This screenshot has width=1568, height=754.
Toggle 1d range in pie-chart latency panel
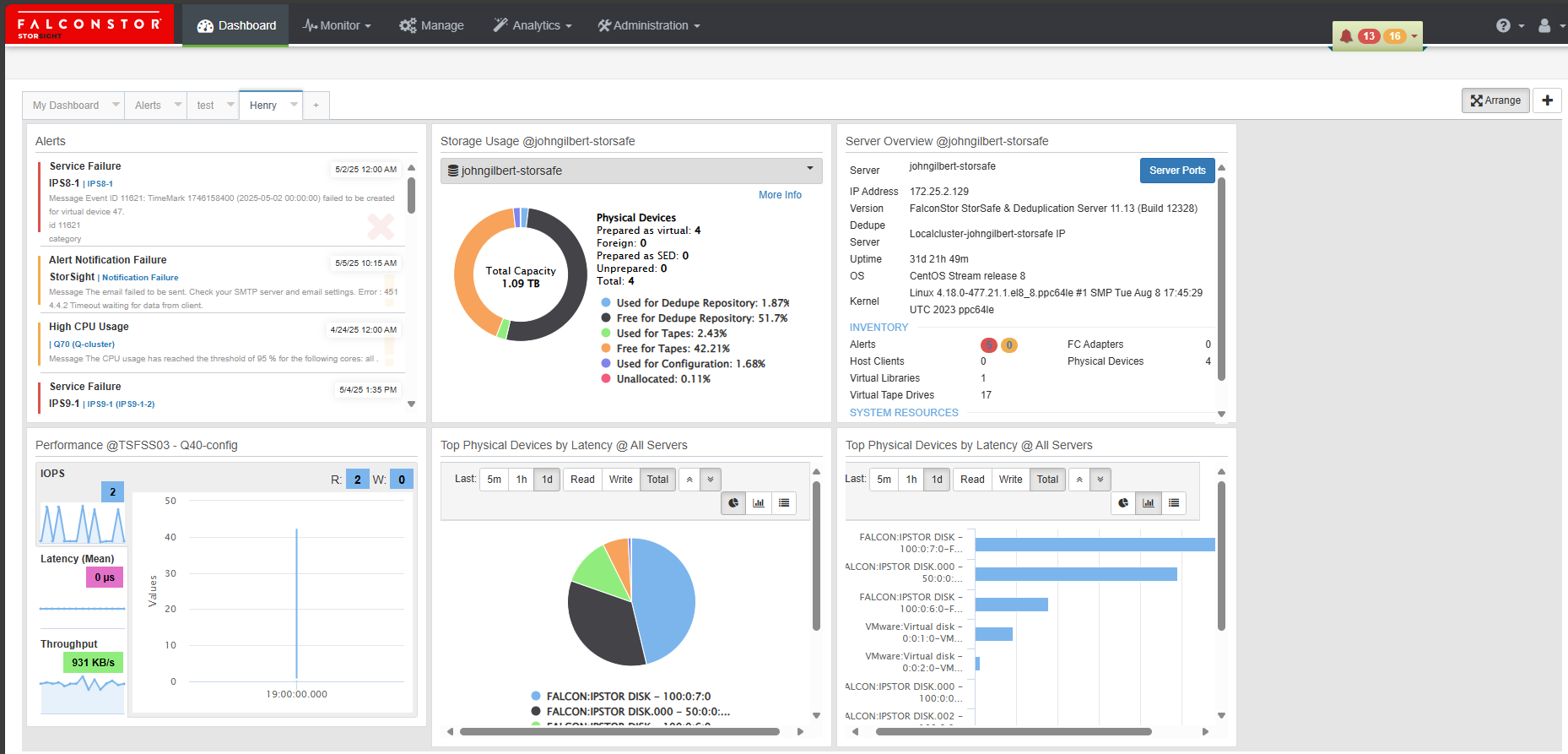point(548,480)
